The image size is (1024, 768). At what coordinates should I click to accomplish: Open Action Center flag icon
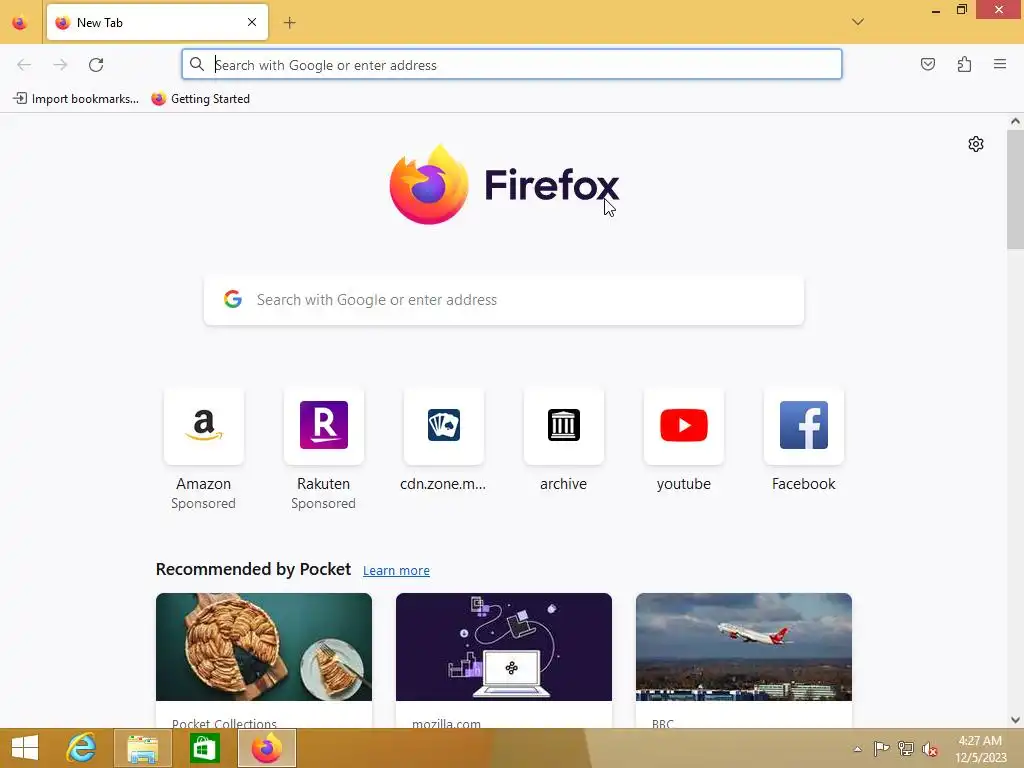[x=881, y=749]
